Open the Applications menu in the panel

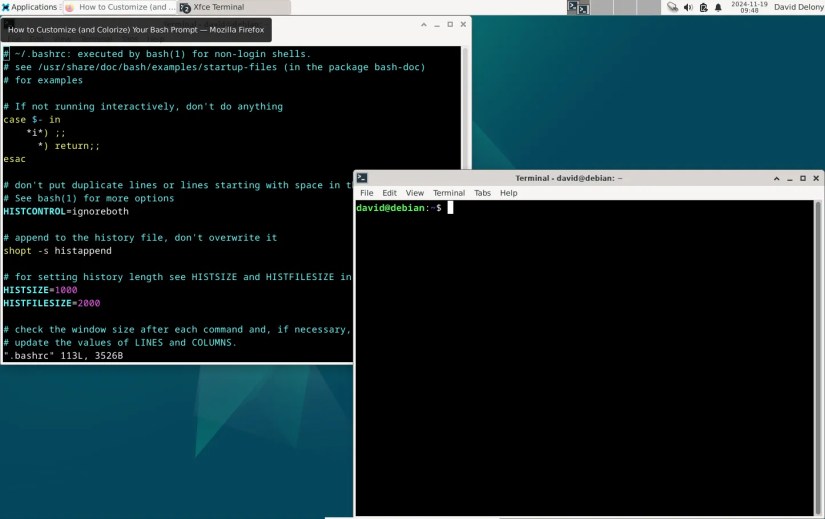pyautogui.click(x=29, y=7)
